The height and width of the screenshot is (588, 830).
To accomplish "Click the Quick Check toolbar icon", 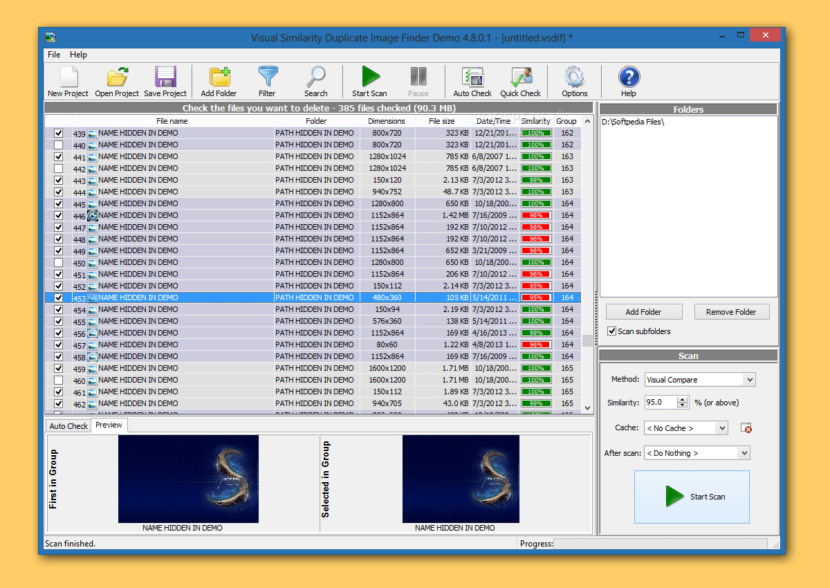I will [x=520, y=80].
